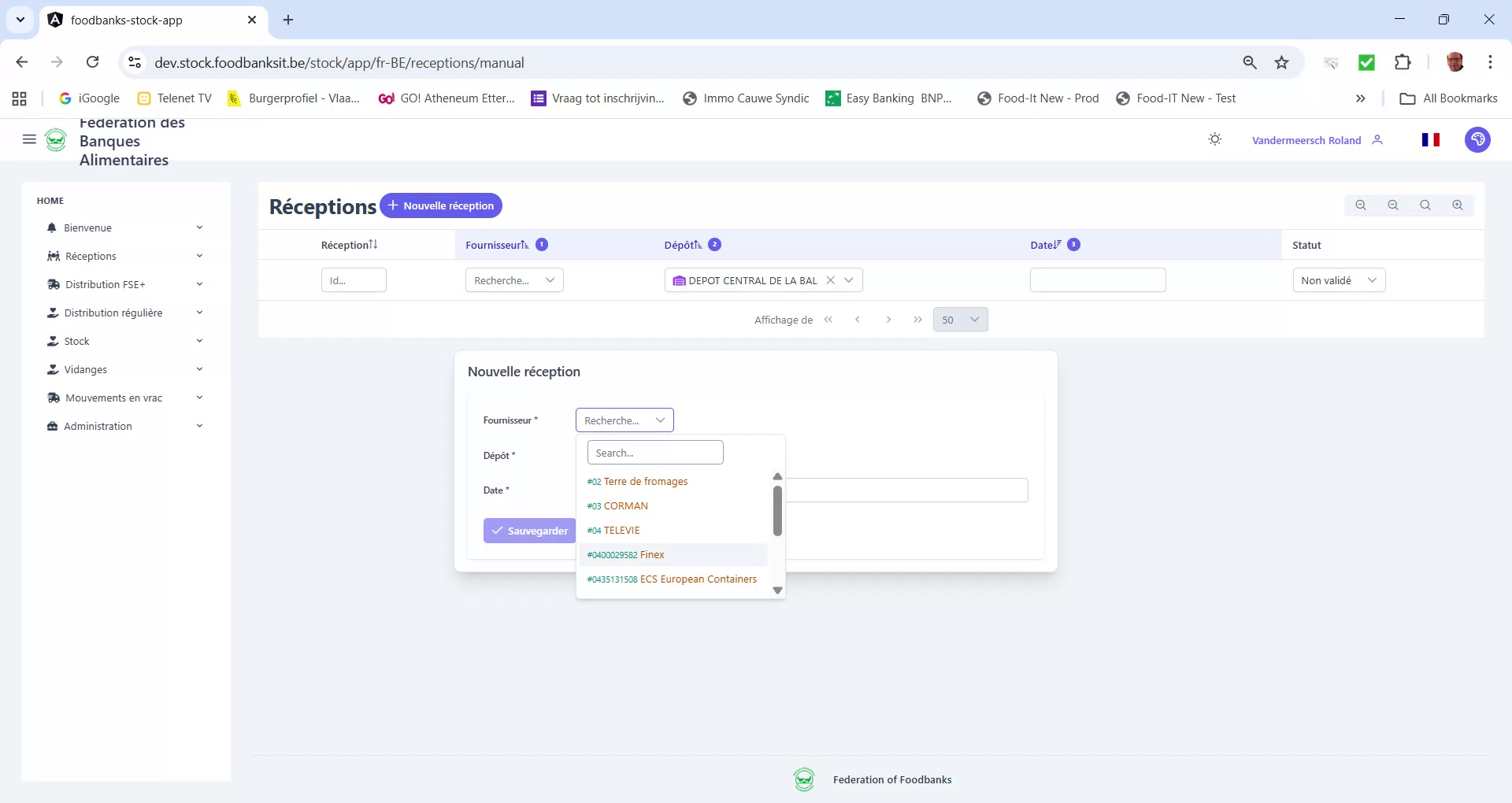Click the French flag language selector

tap(1431, 139)
